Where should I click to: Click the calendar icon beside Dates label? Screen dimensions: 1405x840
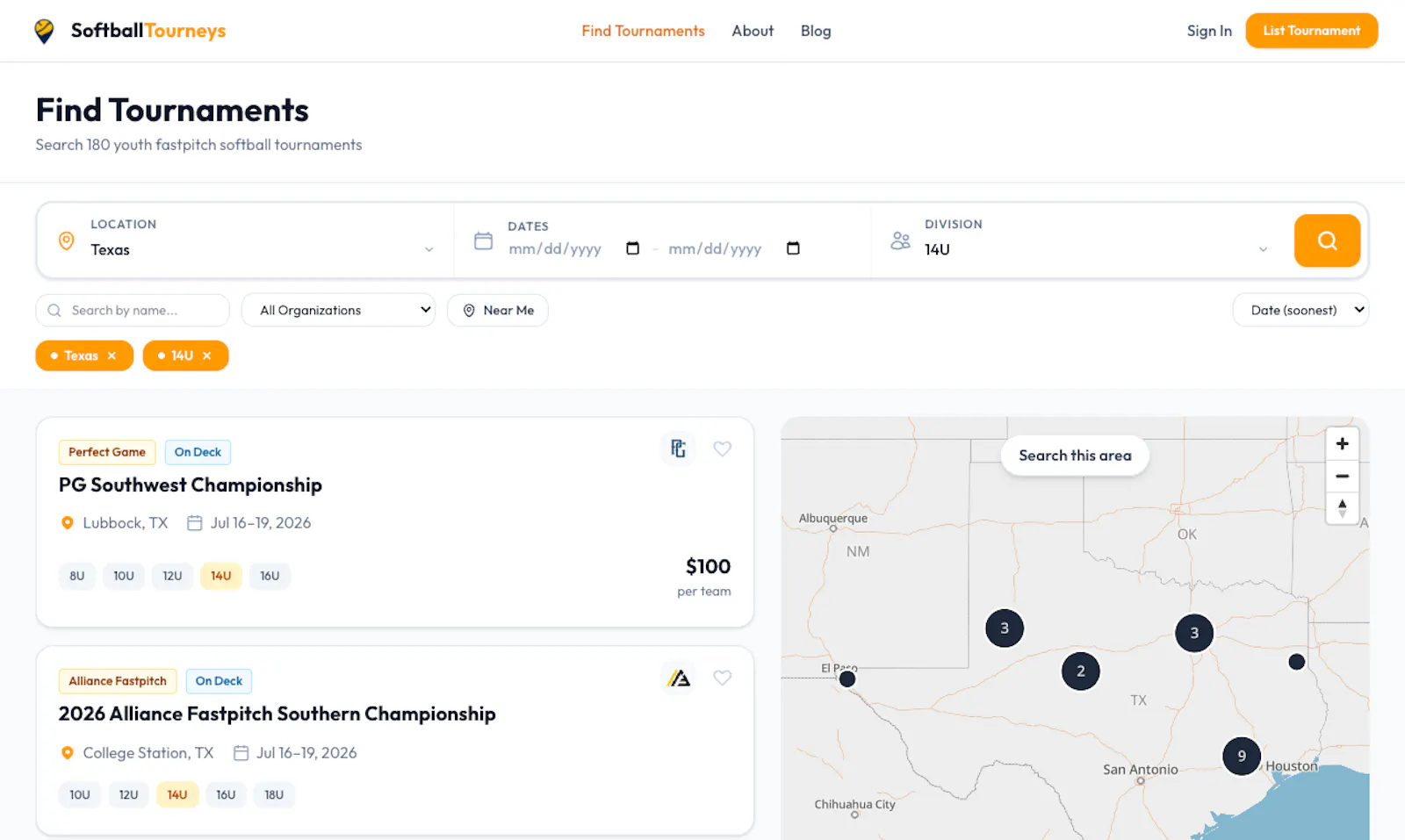point(483,241)
